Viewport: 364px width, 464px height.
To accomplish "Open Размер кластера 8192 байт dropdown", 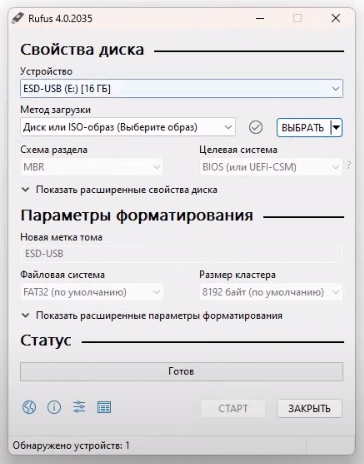I will pos(270,292).
